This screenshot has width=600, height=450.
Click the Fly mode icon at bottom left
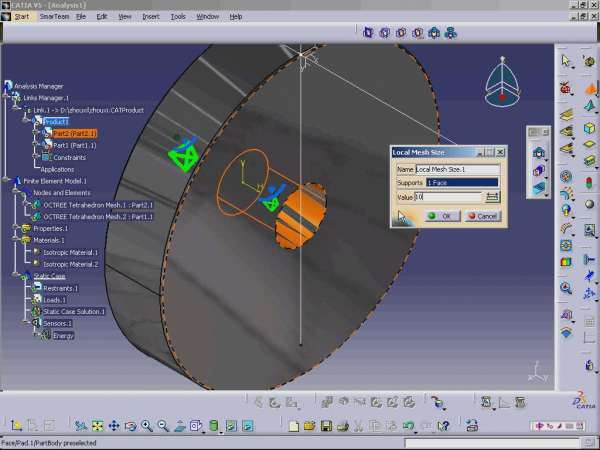[81, 426]
